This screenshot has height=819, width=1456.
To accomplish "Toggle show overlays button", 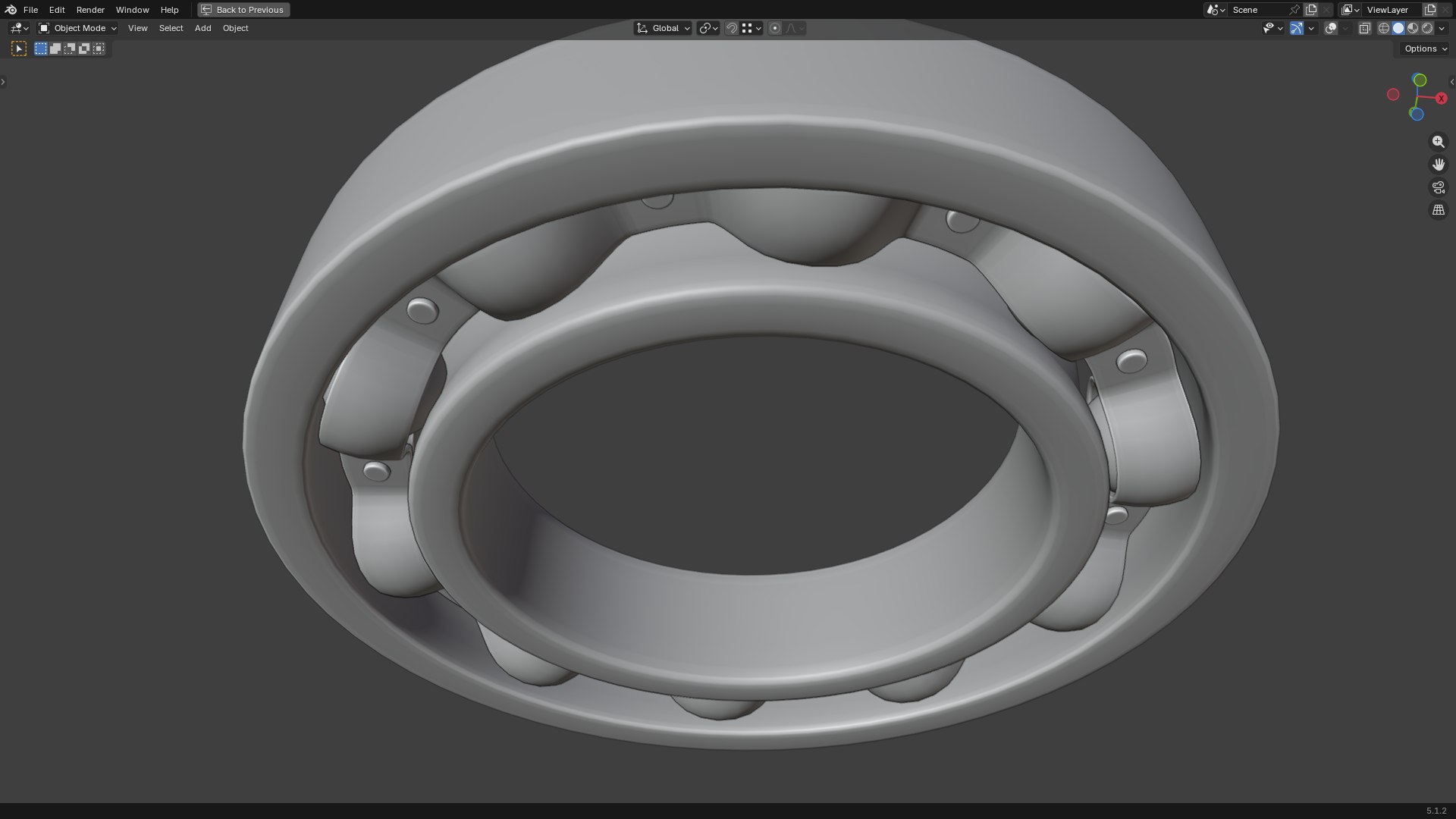I will click(x=1331, y=28).
